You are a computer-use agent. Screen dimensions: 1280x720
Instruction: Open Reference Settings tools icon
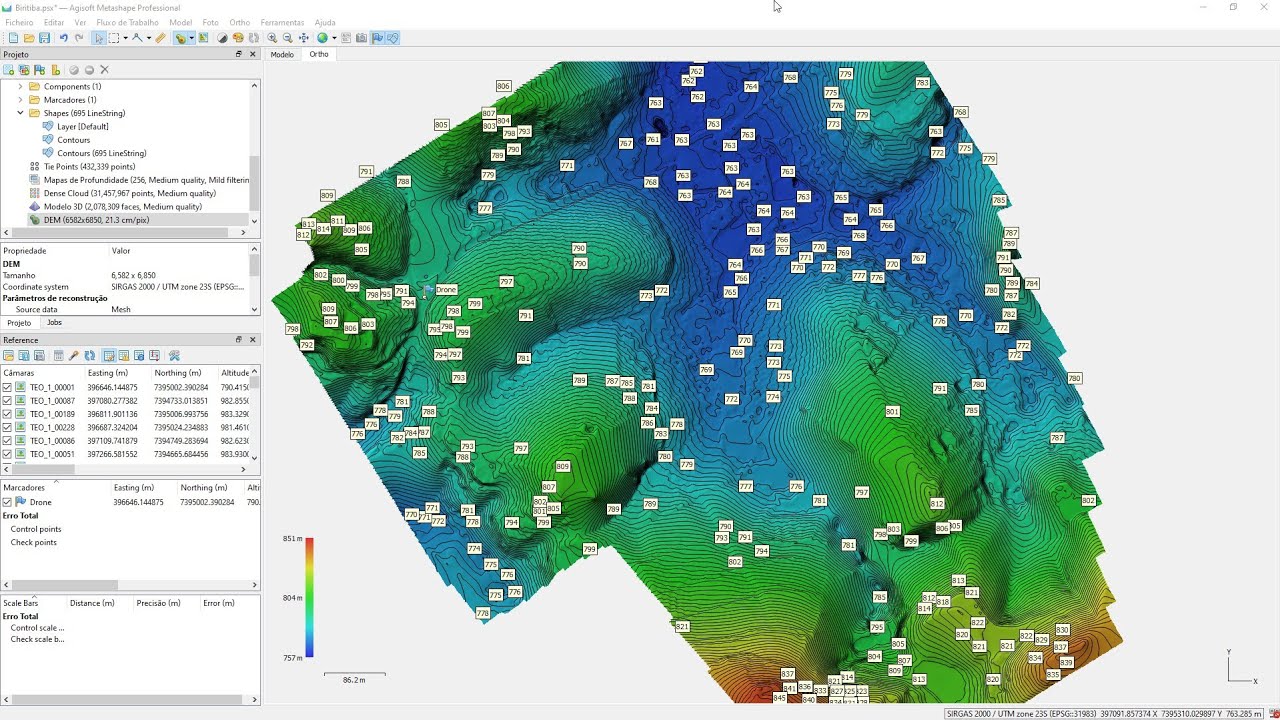click(x=174, y=355)
